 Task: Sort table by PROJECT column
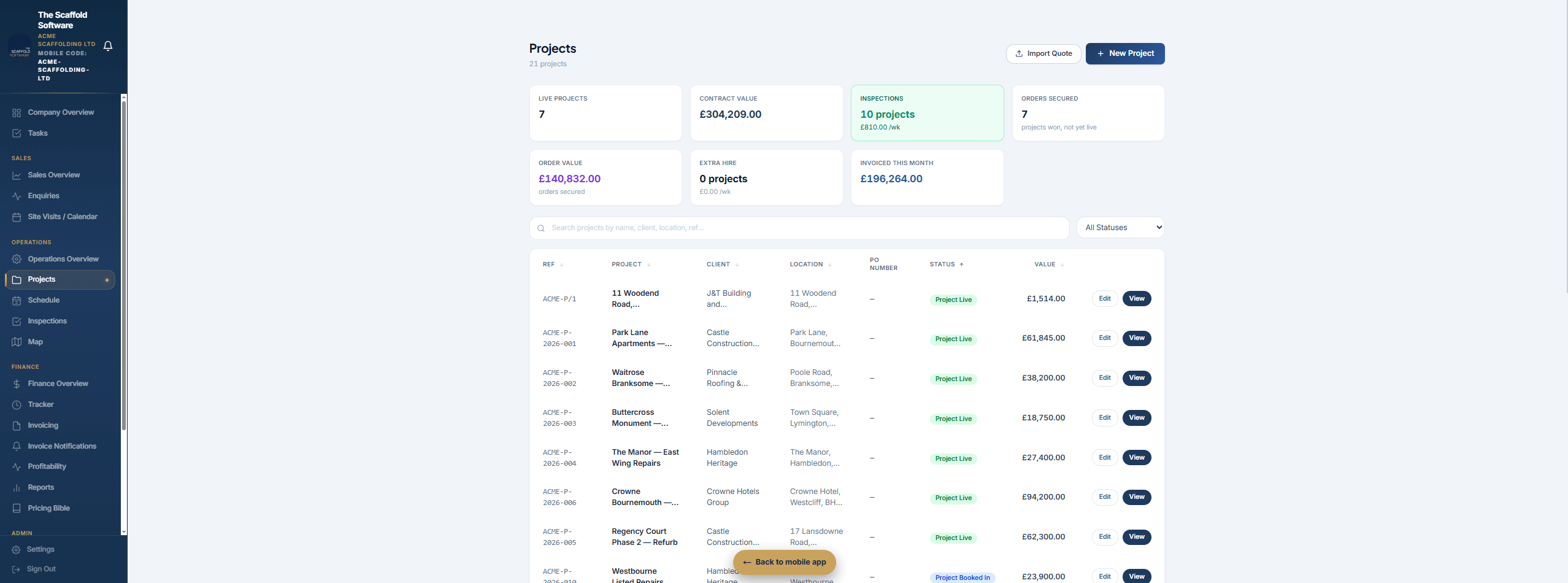pyautogui.click(x=631, y=264)
